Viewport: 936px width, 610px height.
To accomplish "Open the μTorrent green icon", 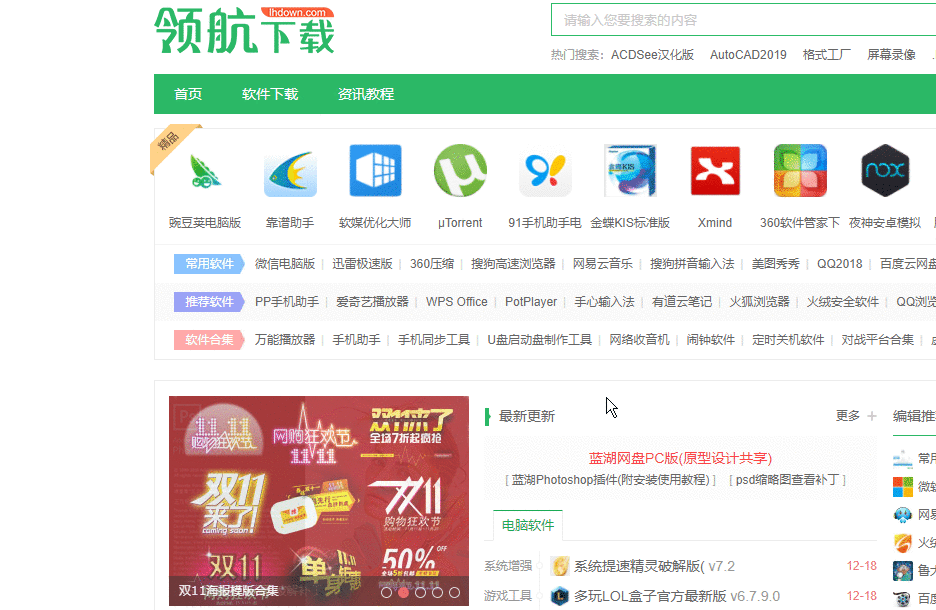I will 460,171.
